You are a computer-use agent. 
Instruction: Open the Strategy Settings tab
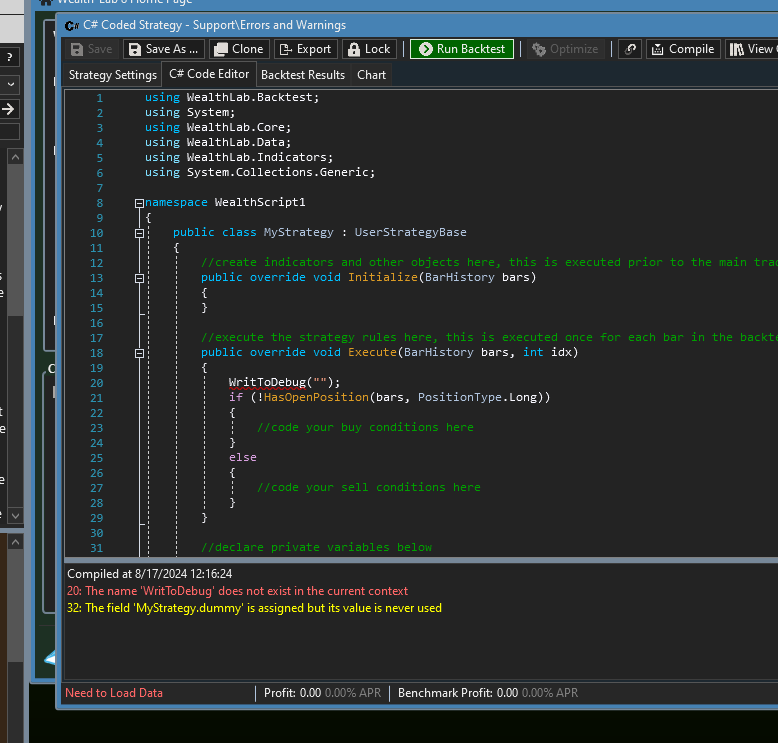(x=112, y=75)
